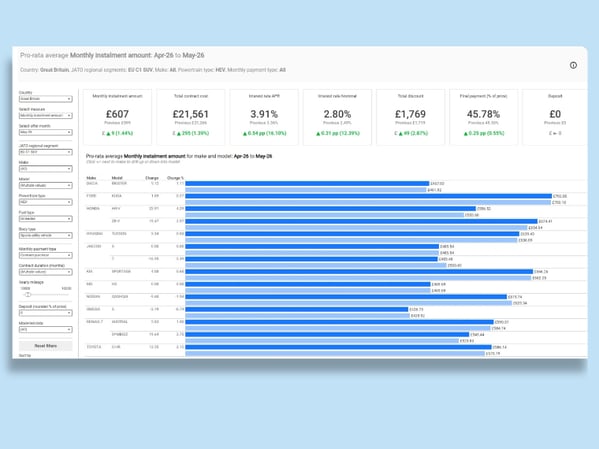Image resolution: width=599 pixels, height=449 pixels.
Task: Select the Final payment 45.78% card
Action: pyautogui.click(x=484, y=117)
